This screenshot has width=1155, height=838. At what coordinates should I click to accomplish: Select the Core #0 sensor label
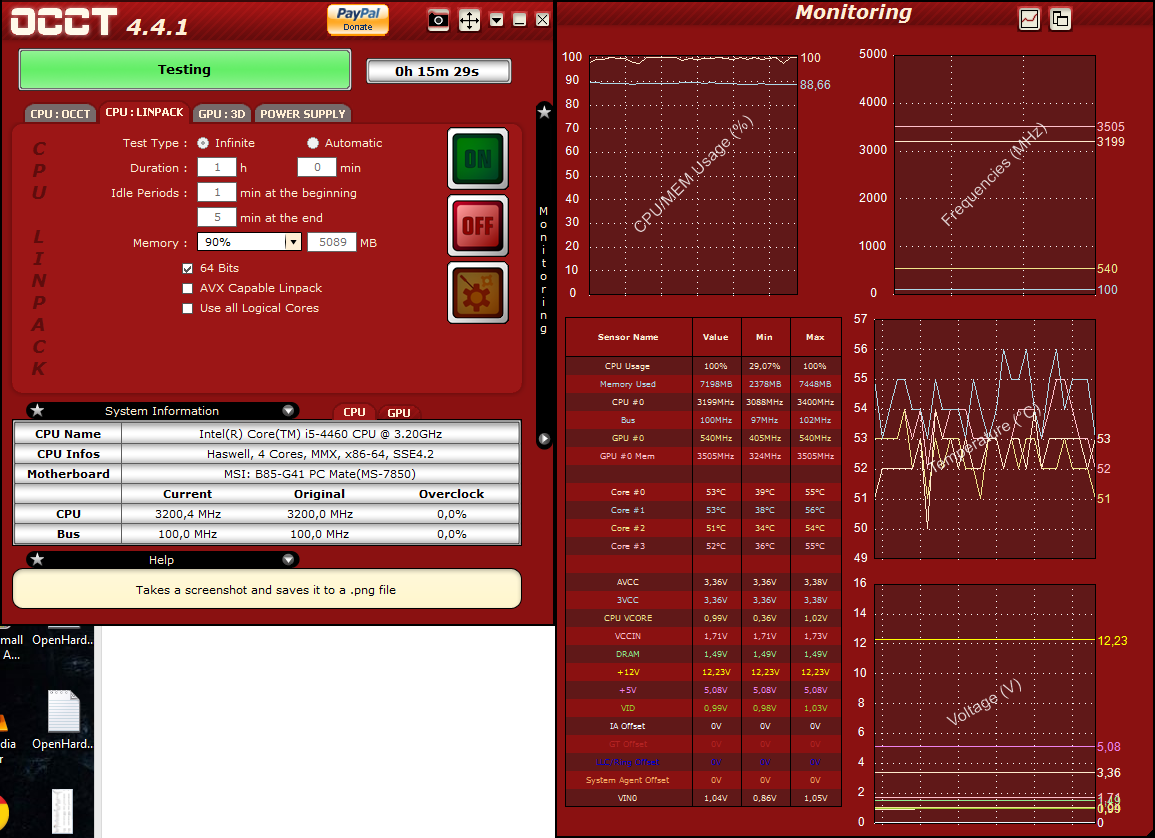pos(628,493)
